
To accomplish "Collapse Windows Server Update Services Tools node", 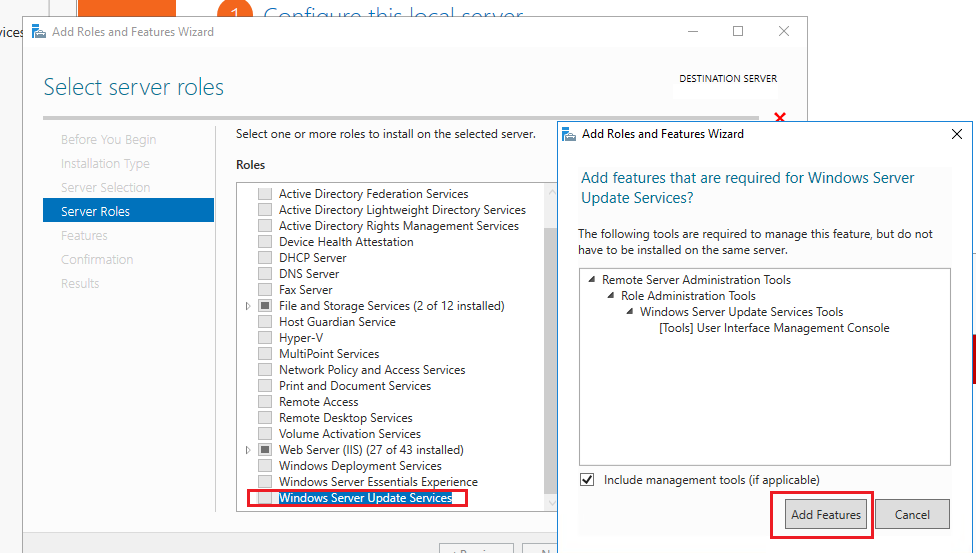I will pyautogui.click(x=630, y=311).
